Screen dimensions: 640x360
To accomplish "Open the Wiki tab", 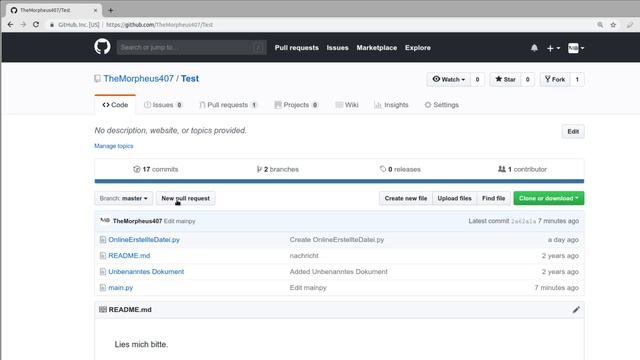I will click(347, 105).
